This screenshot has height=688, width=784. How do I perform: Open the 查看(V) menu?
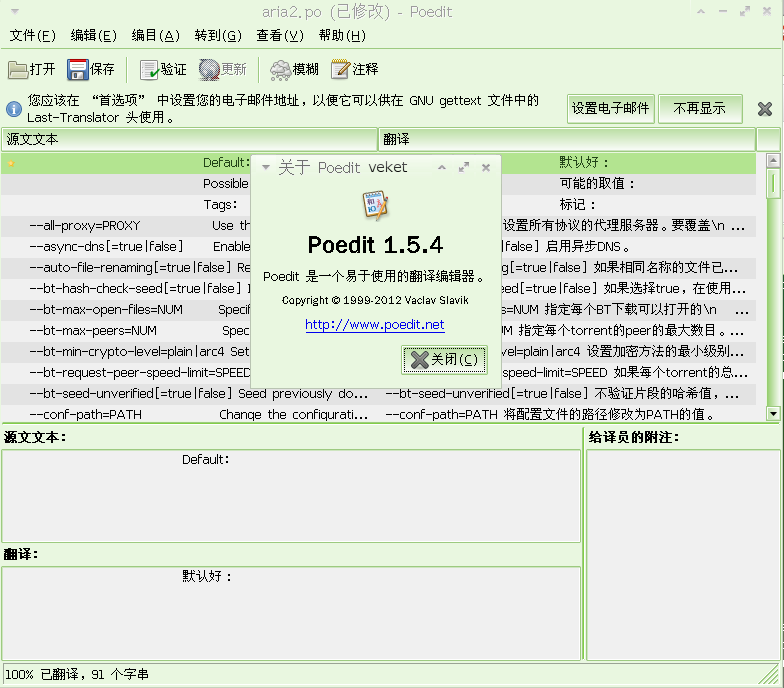[x=280, y=36]
